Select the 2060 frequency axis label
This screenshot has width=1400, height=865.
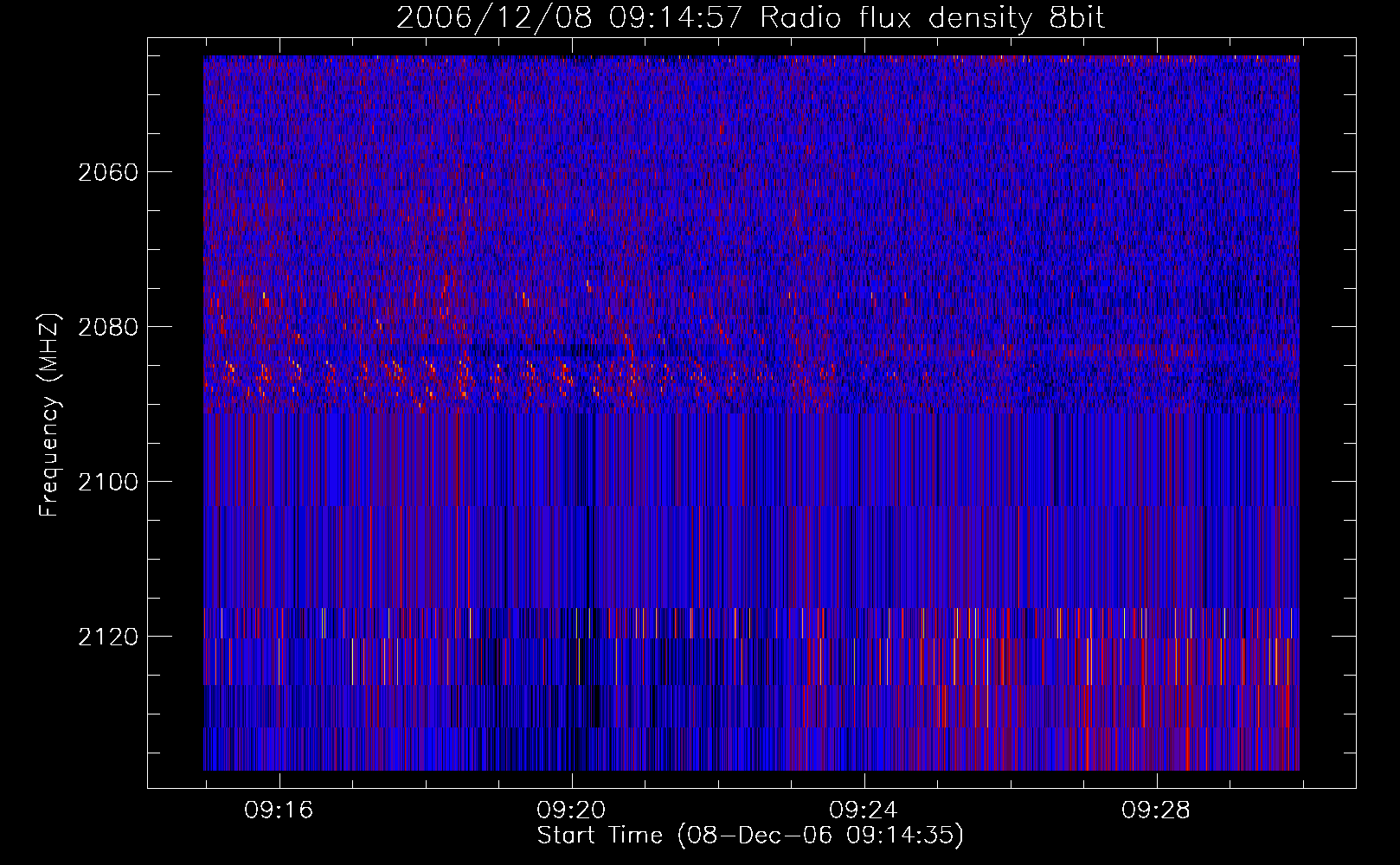pos(108,172)
